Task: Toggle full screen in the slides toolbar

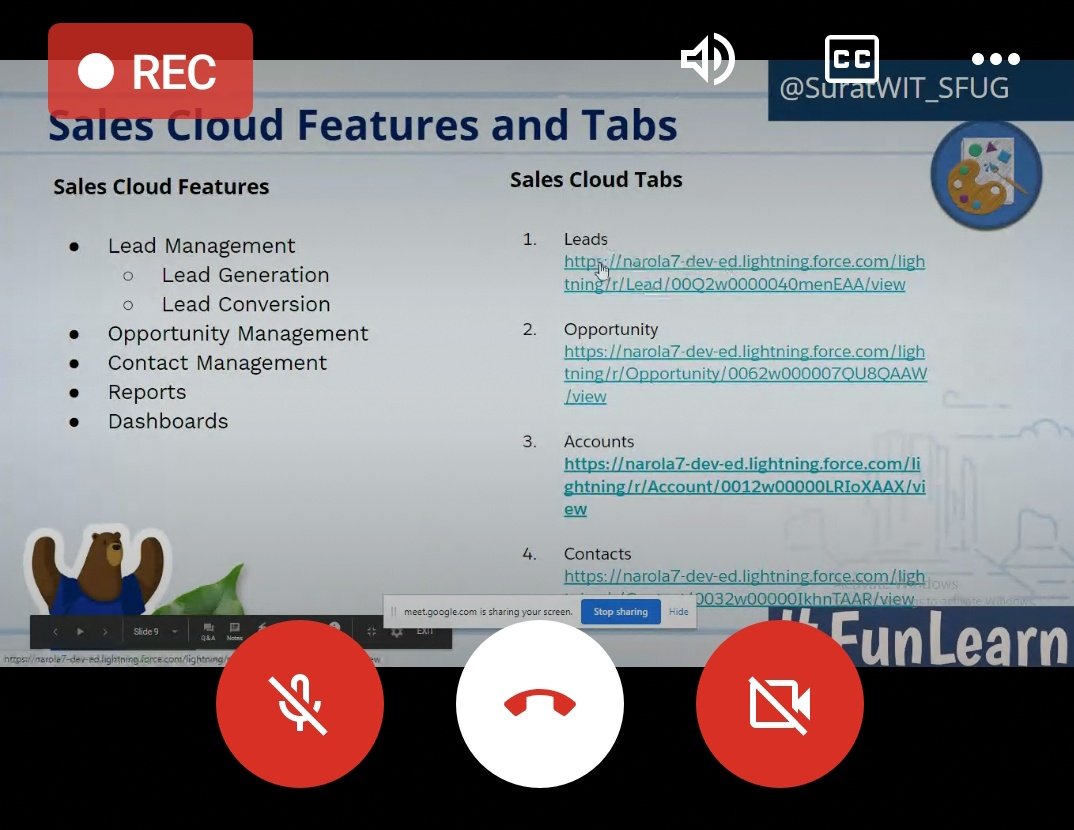Action: point(371,631)
